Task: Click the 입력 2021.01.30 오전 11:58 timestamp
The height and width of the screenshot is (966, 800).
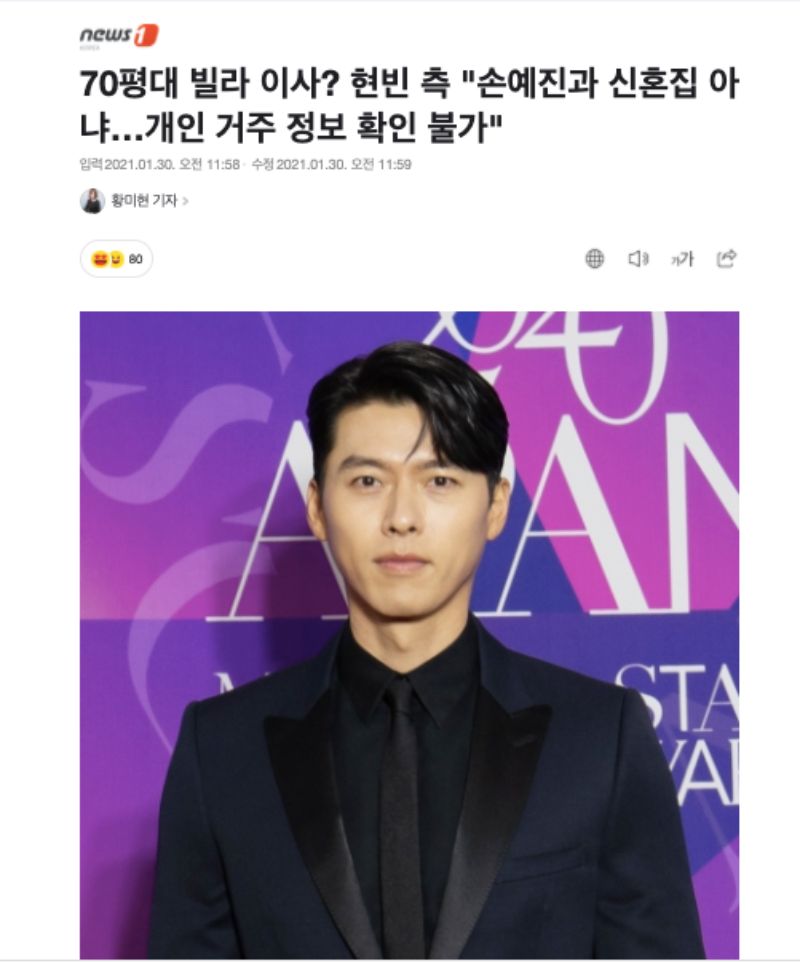Action: (x=160, y=164)
